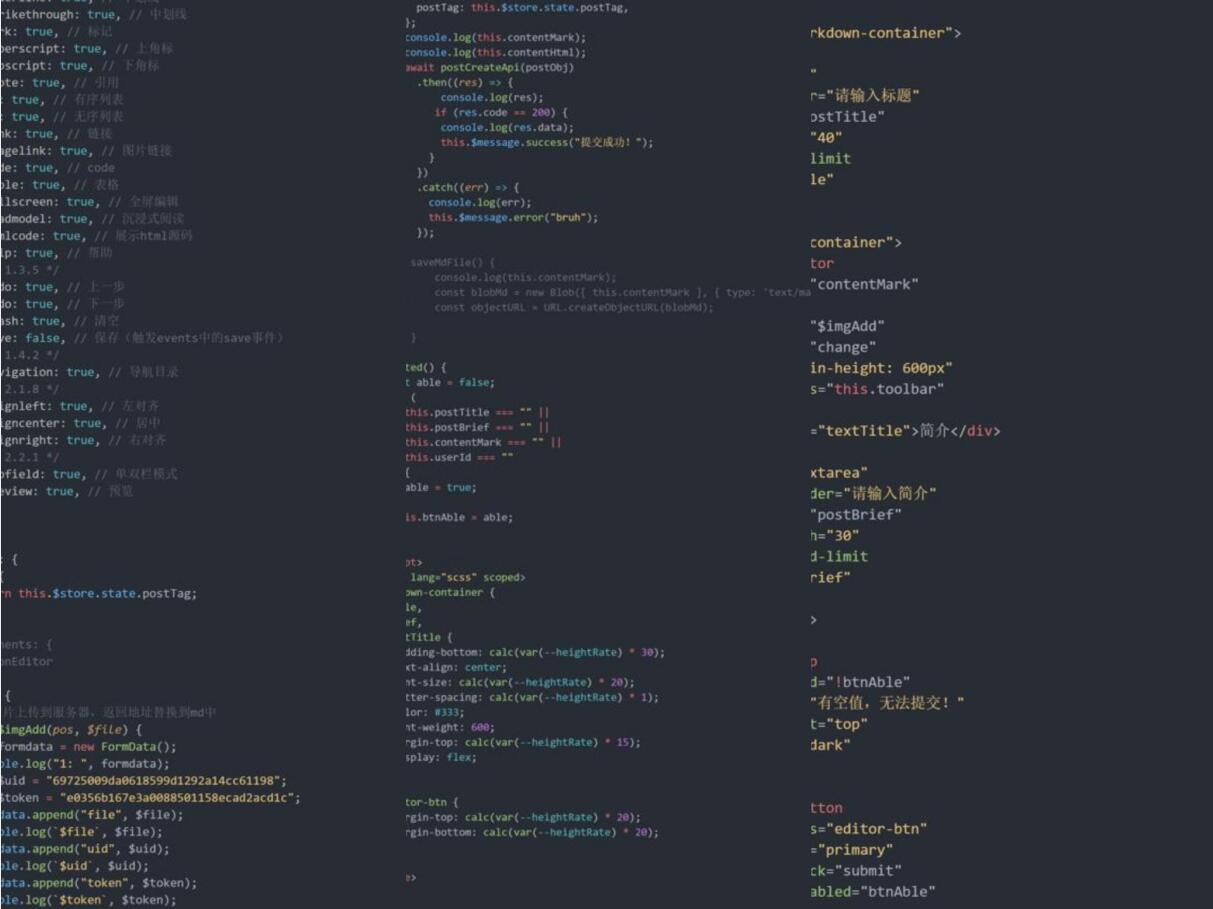Click the '$imgAdd(pos, $file) {' method signature
This screenshot has height=909, width=1213.
tap(72, 729)
